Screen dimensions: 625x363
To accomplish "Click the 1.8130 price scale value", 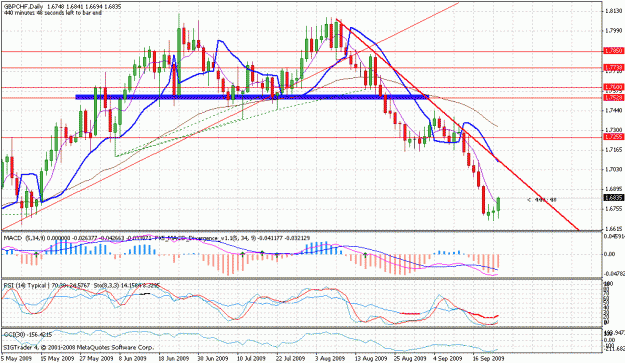I will (613, 11).
